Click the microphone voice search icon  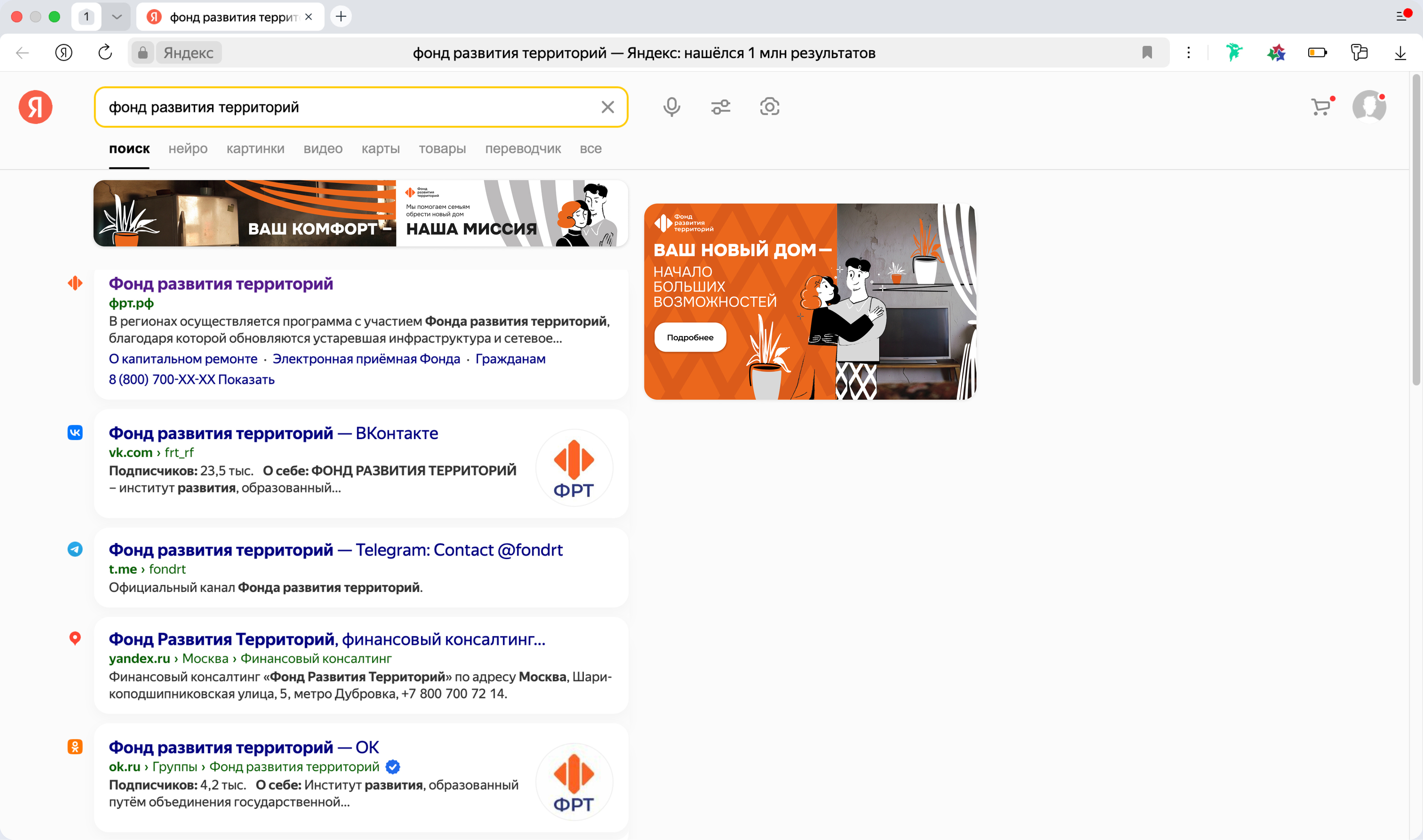pos(671,106)
